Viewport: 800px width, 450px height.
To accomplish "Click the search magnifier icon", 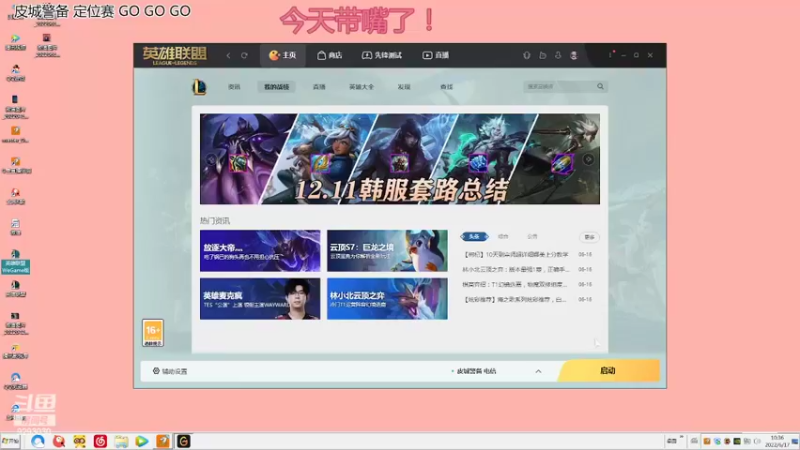I will click(x=601, y=87).
